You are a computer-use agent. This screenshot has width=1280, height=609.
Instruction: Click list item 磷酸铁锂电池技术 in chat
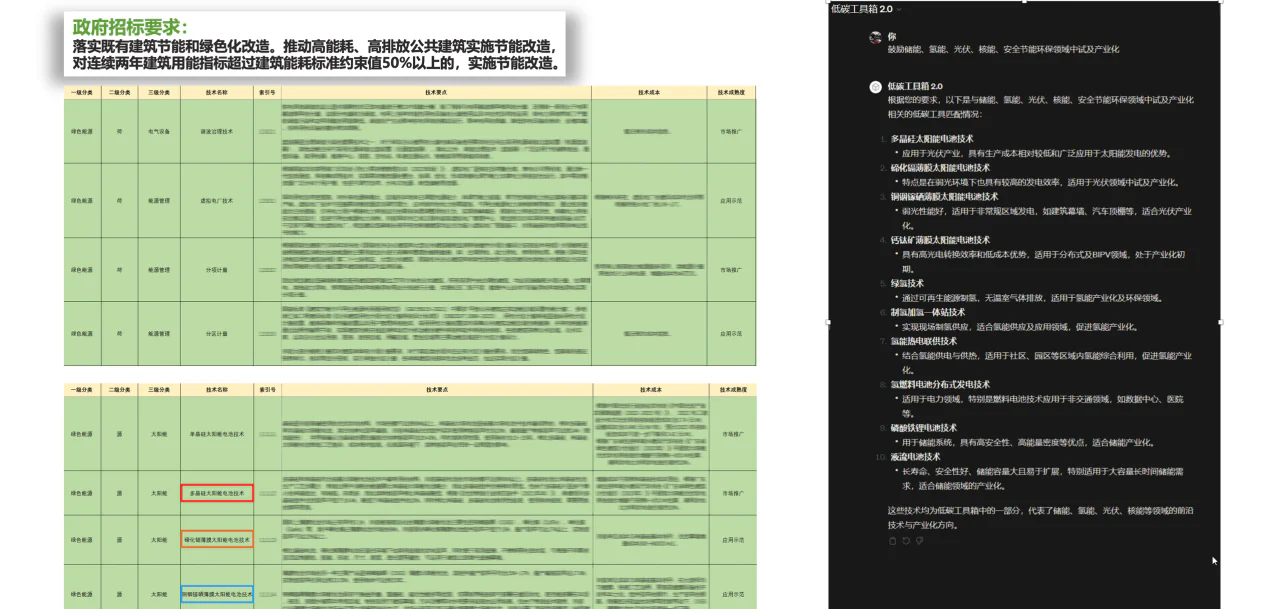923,428
